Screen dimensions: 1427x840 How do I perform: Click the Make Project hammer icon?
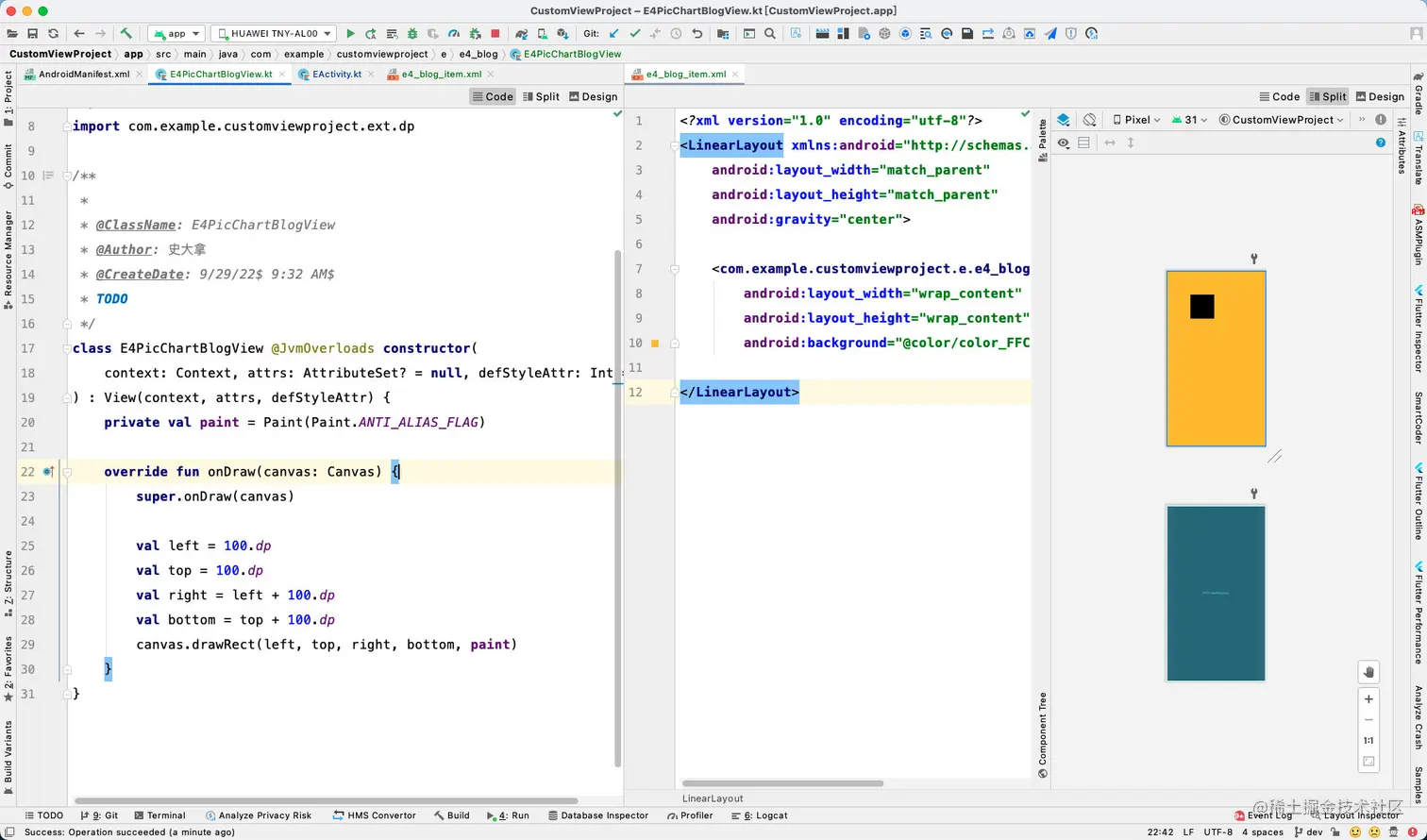coord(126,34)
